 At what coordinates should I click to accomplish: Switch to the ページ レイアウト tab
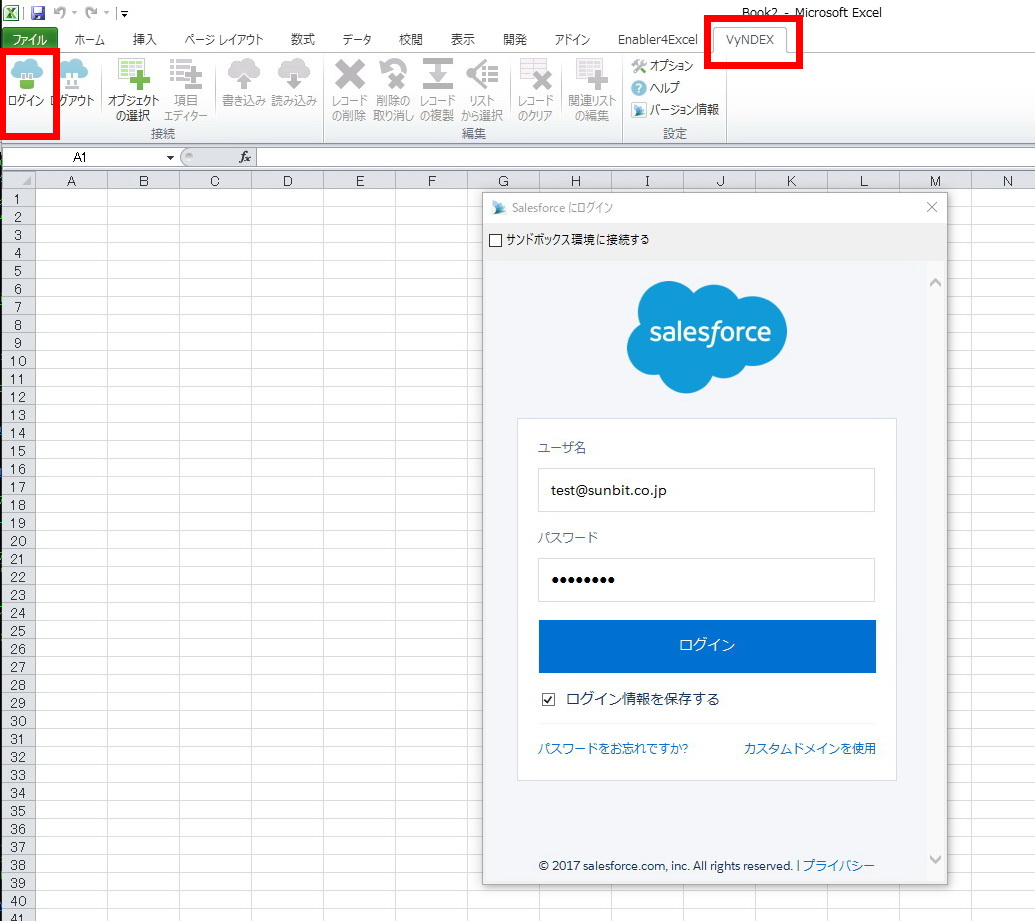point(223,40)
